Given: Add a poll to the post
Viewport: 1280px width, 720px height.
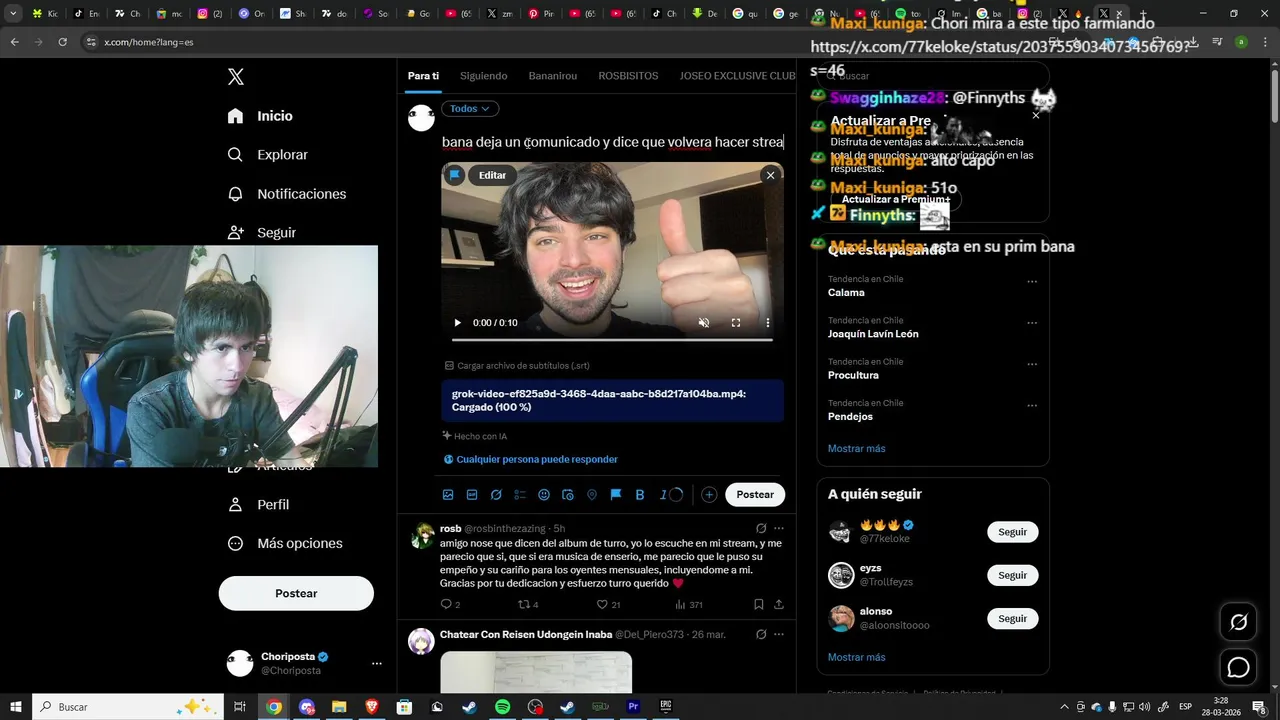Looking at the screenshot, I should pyautogui.click(x=520, y=495).
